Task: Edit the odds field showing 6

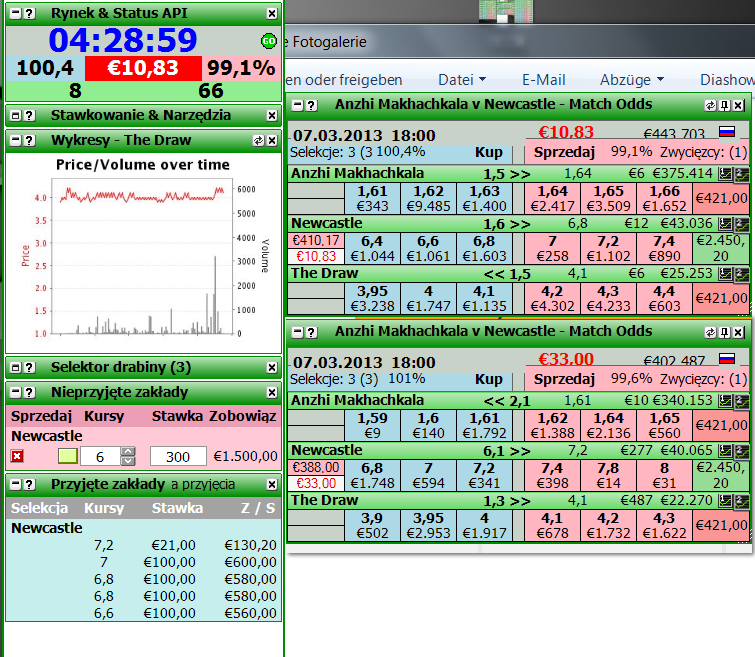Action: click(x=100, y=457)
